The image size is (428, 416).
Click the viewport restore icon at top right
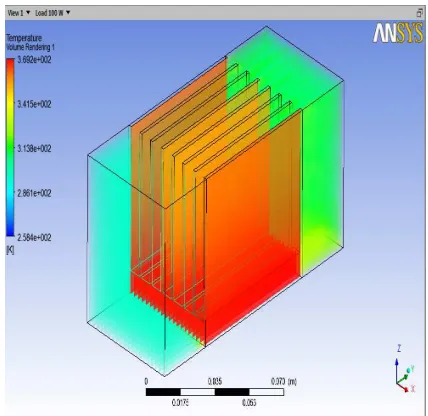[419, 13]
